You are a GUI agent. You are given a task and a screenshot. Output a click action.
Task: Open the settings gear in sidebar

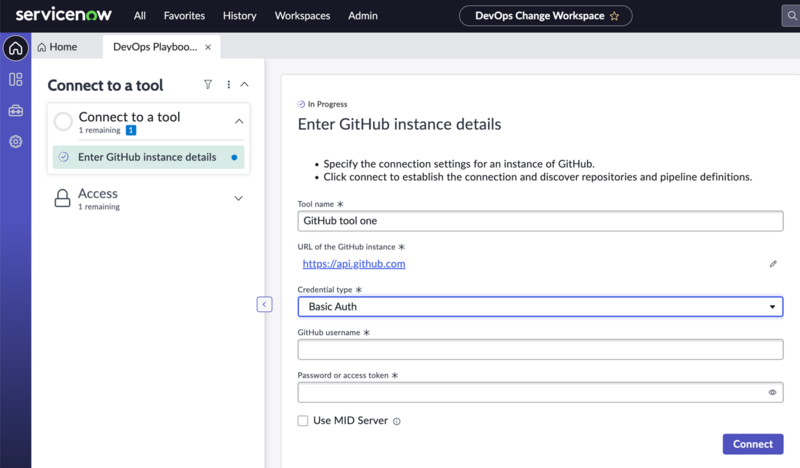[16, 141]
